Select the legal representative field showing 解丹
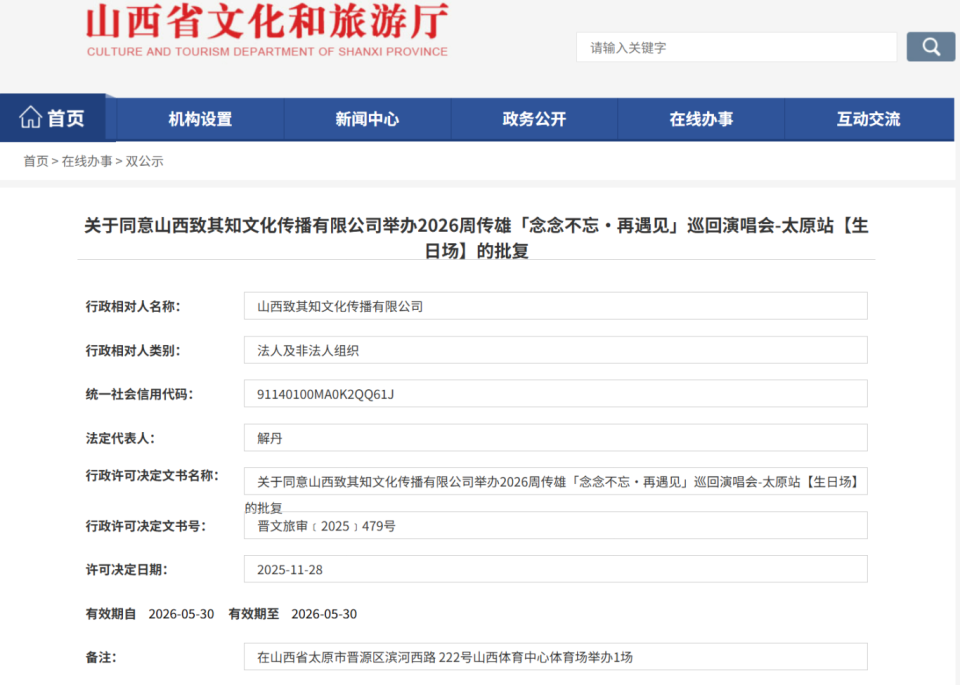The height and width of the screenshot is (685, 960). [x=556, y=437]
